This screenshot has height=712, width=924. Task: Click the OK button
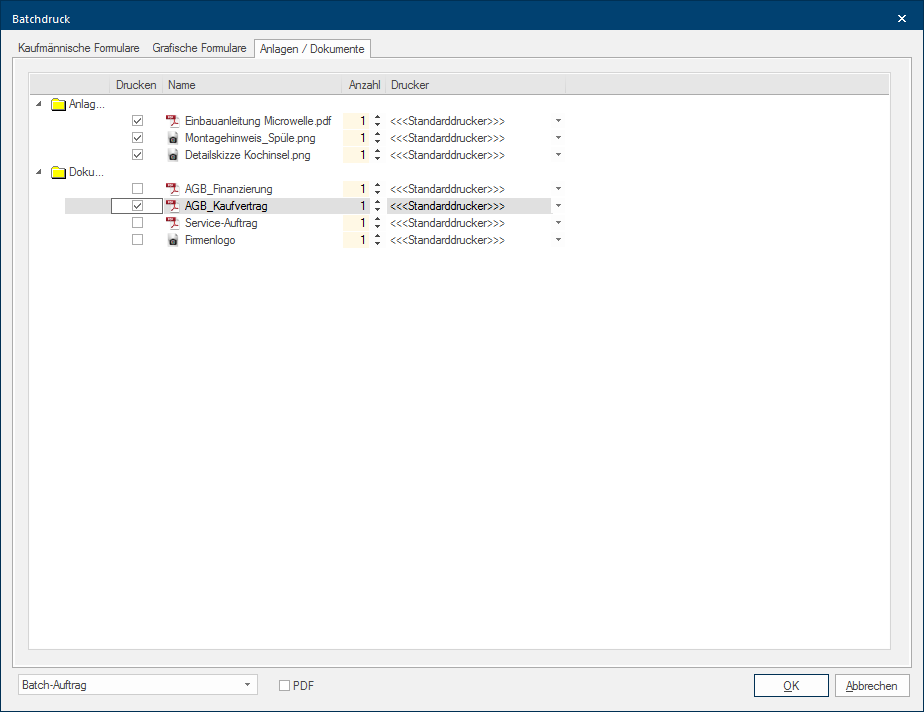(790, 686)
